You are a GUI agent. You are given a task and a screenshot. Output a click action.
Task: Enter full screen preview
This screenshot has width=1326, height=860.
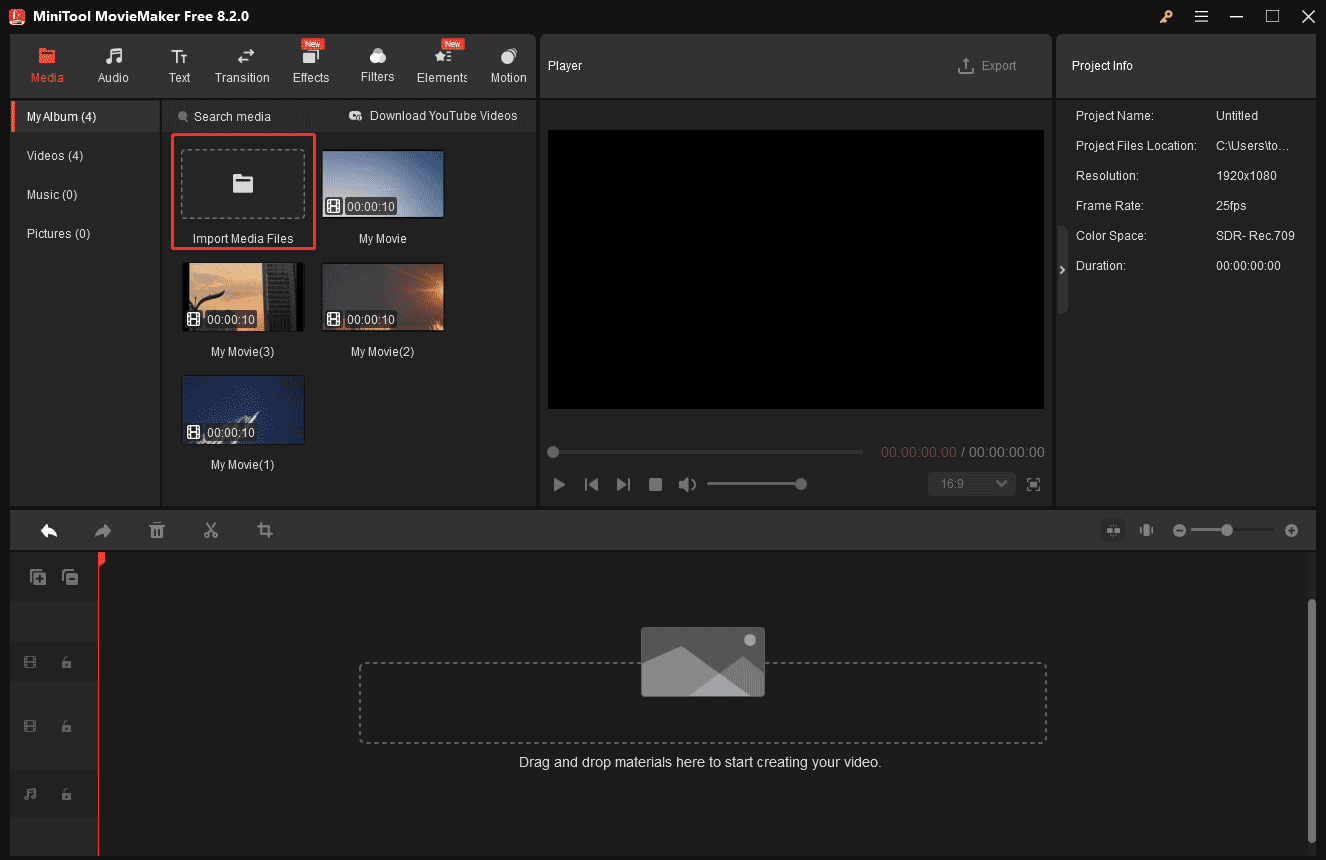[1034, 485]
